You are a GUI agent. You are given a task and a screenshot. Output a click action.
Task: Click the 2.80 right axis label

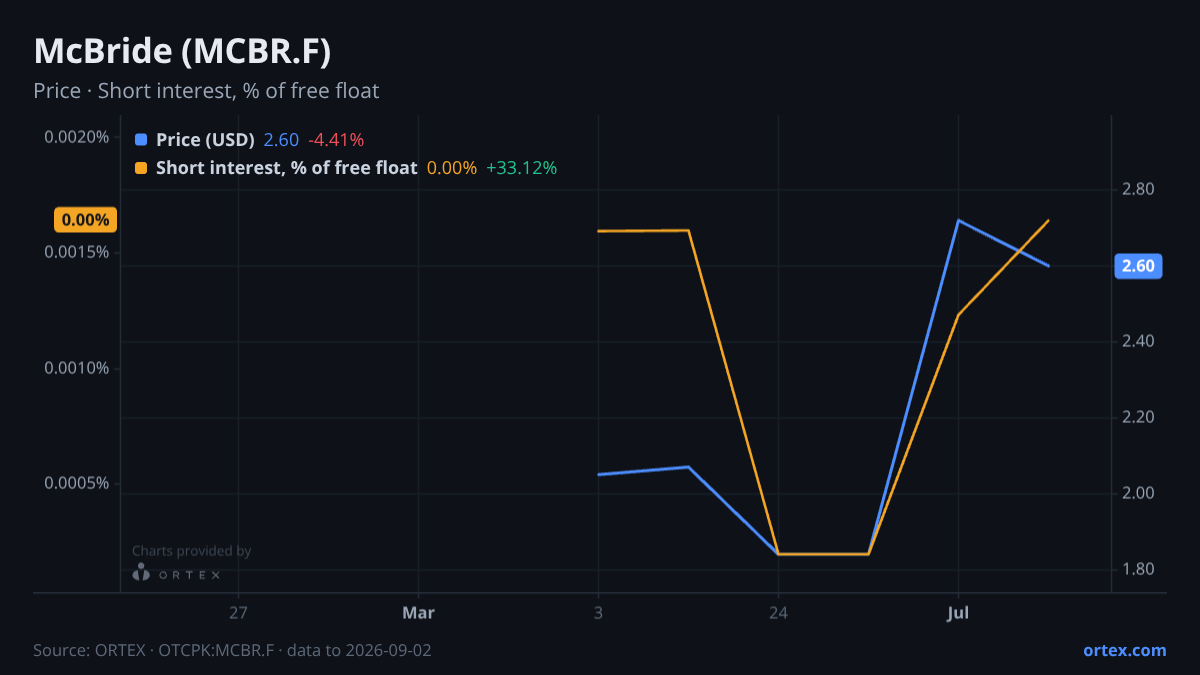[x=1139, y=190]
